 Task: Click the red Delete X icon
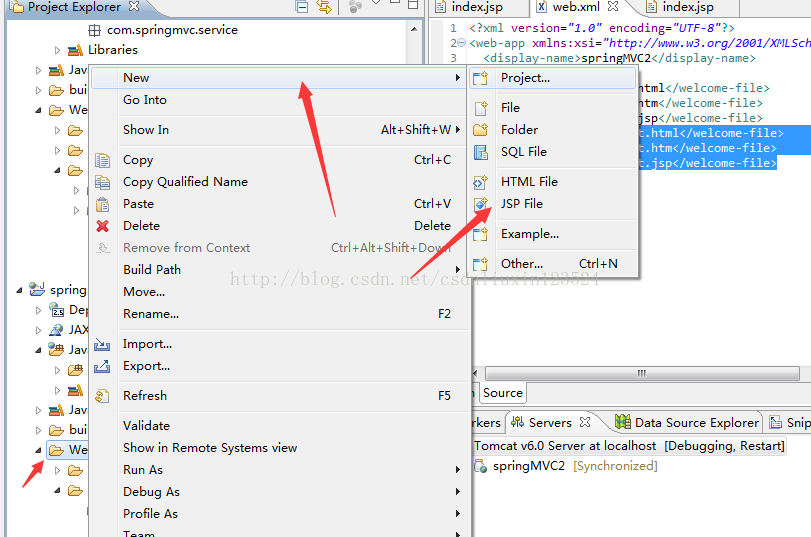pos(102,226)
